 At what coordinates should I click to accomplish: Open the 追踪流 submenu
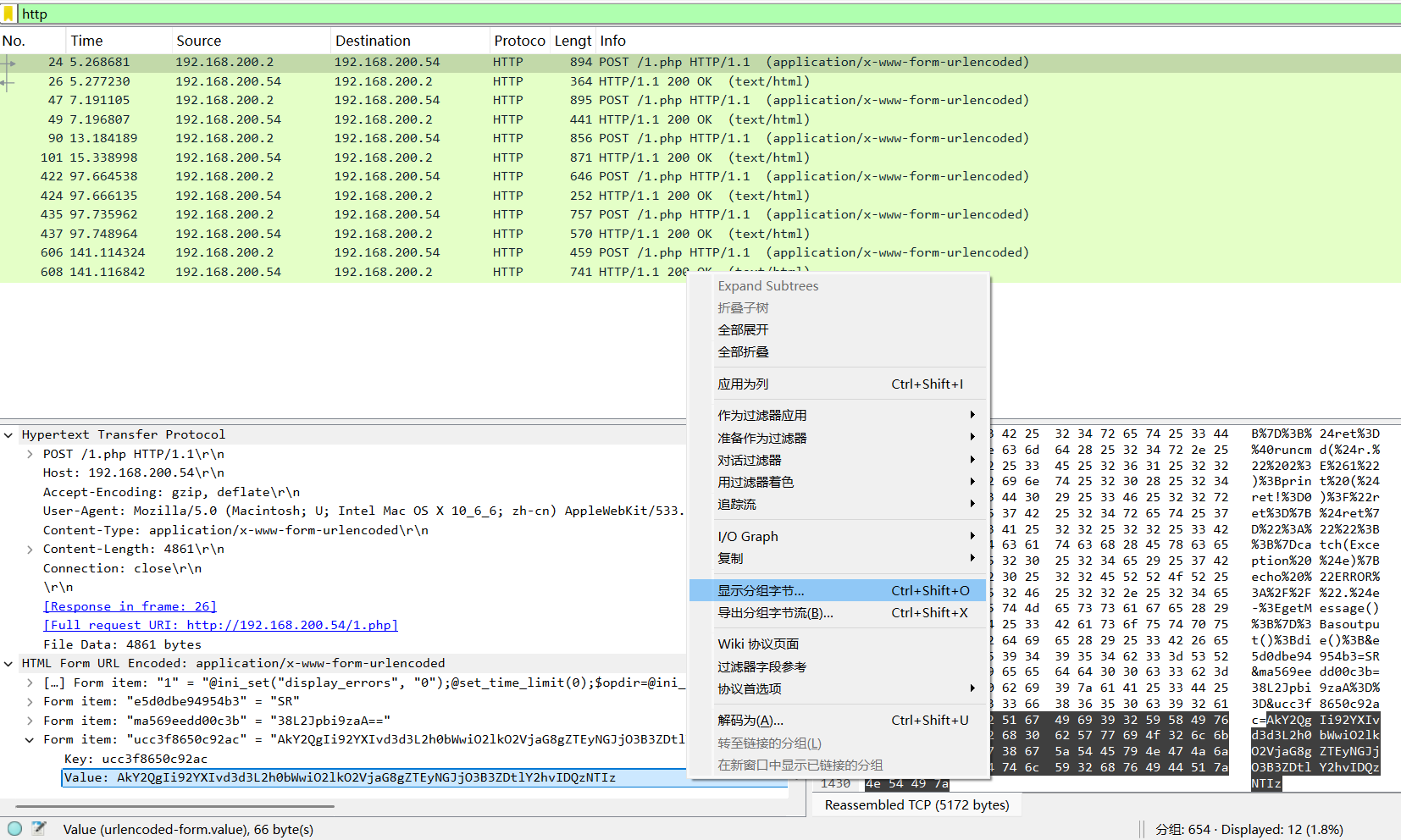point(839,505)
